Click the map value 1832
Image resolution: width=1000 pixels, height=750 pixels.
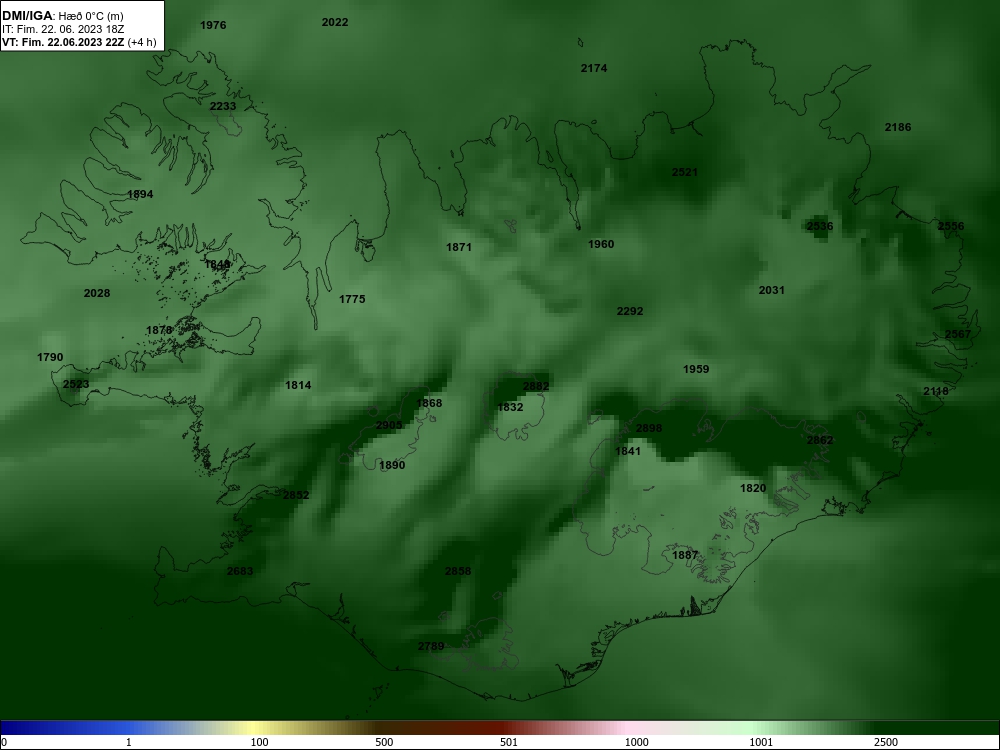[x=510, y=408]
